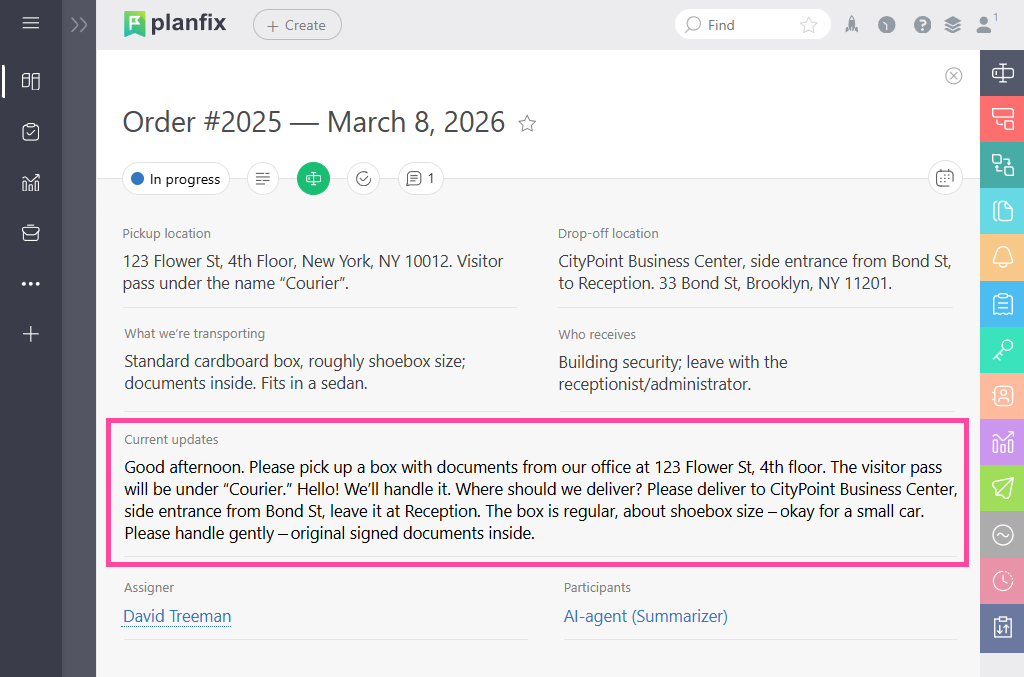Click the help question mark icon in top bar
The height and width of the screenshot is (677, 1024).
[922, 24]
